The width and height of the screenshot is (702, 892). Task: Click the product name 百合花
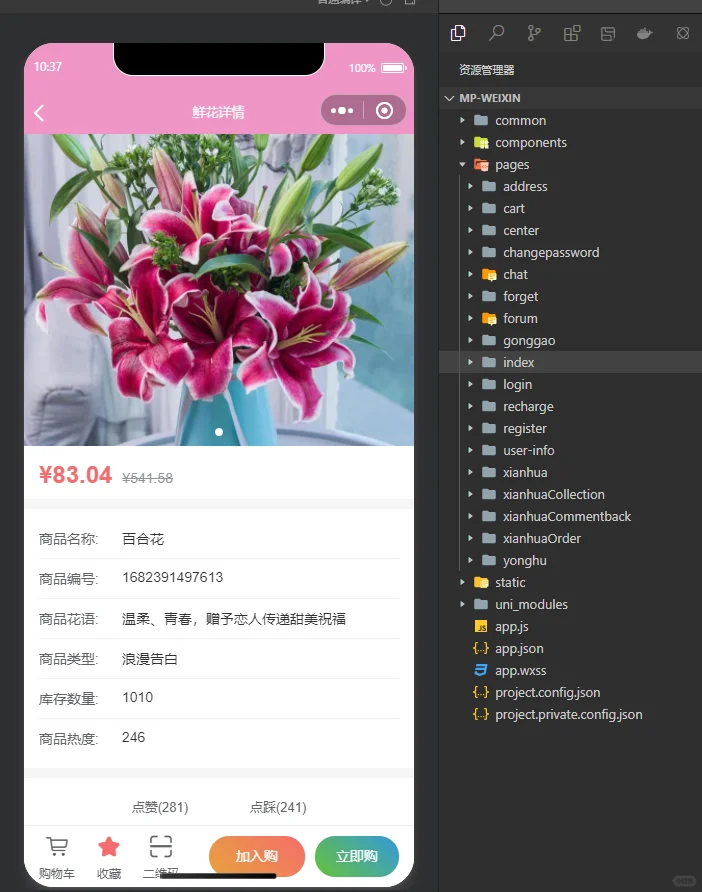(143, 539)
